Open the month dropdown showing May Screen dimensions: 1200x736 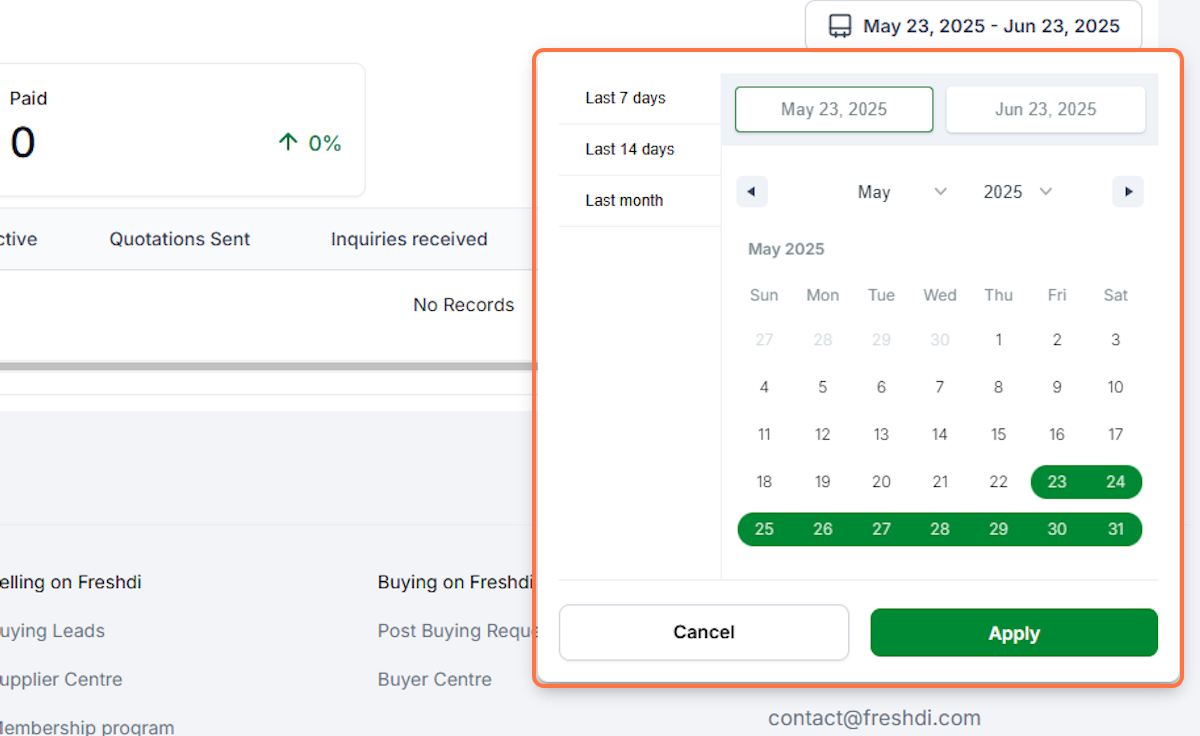[x=902, y=192]
